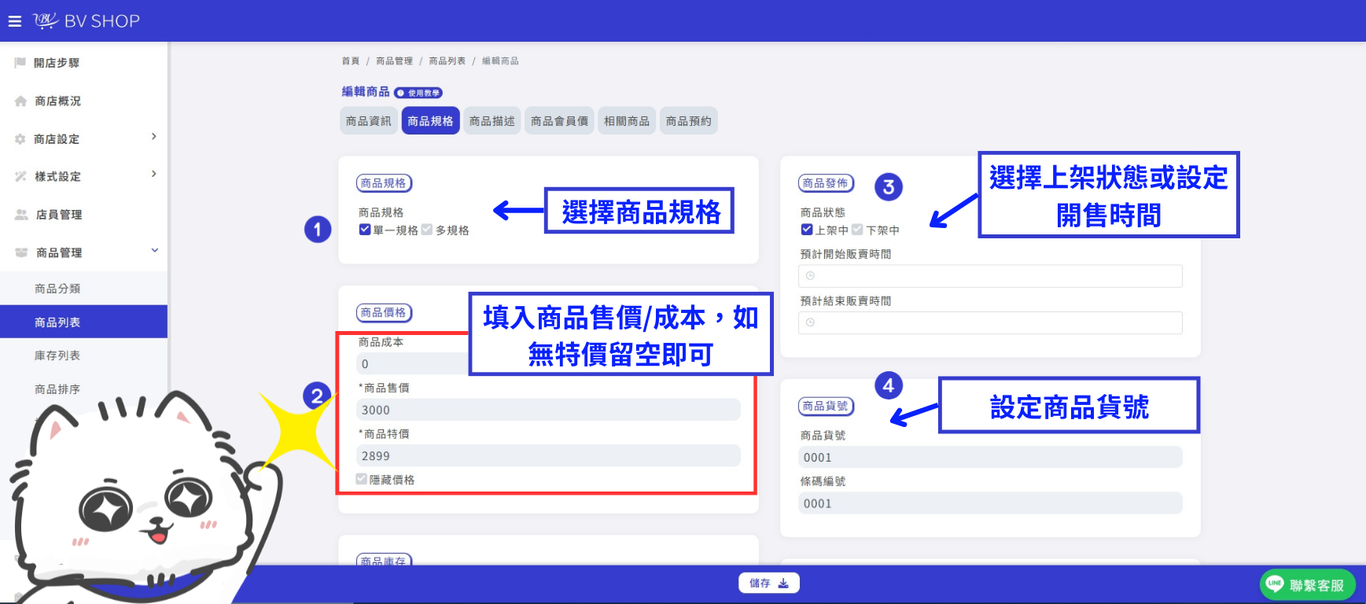This screenshot has width=1366, height=604.
Task: Click 商品列表 in the breadcrumb
Action: click(447, 61)
